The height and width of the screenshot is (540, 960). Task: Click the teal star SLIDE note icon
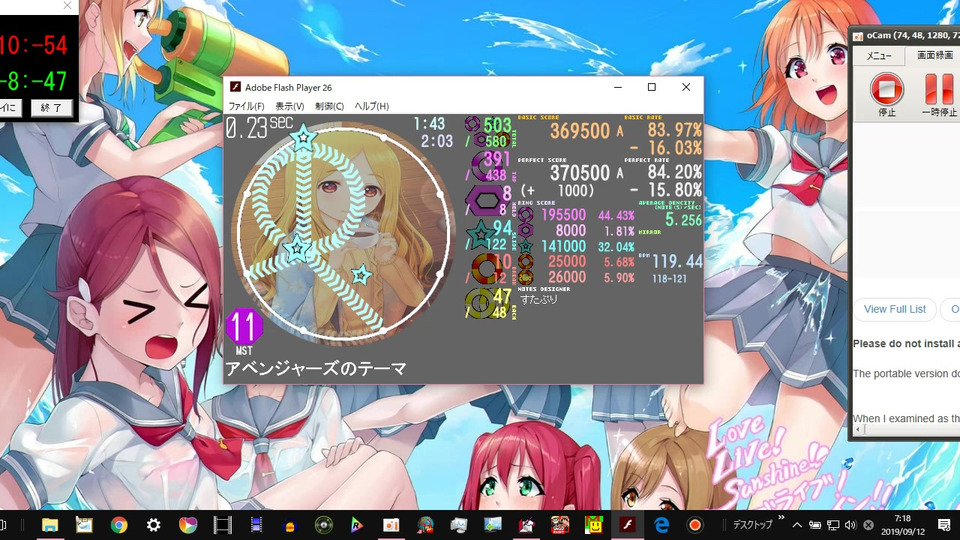point(481,234)
